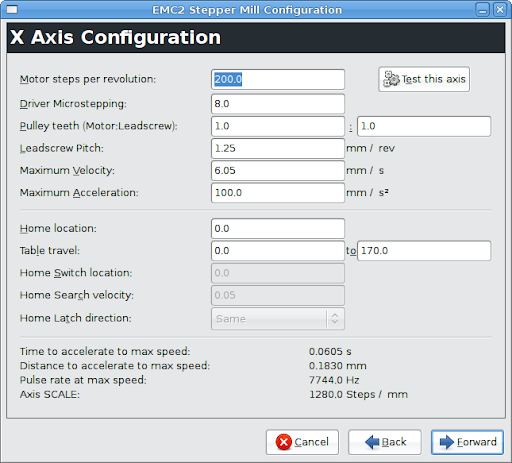
Task: Click the mm / rev unit label
Action: 370,148
